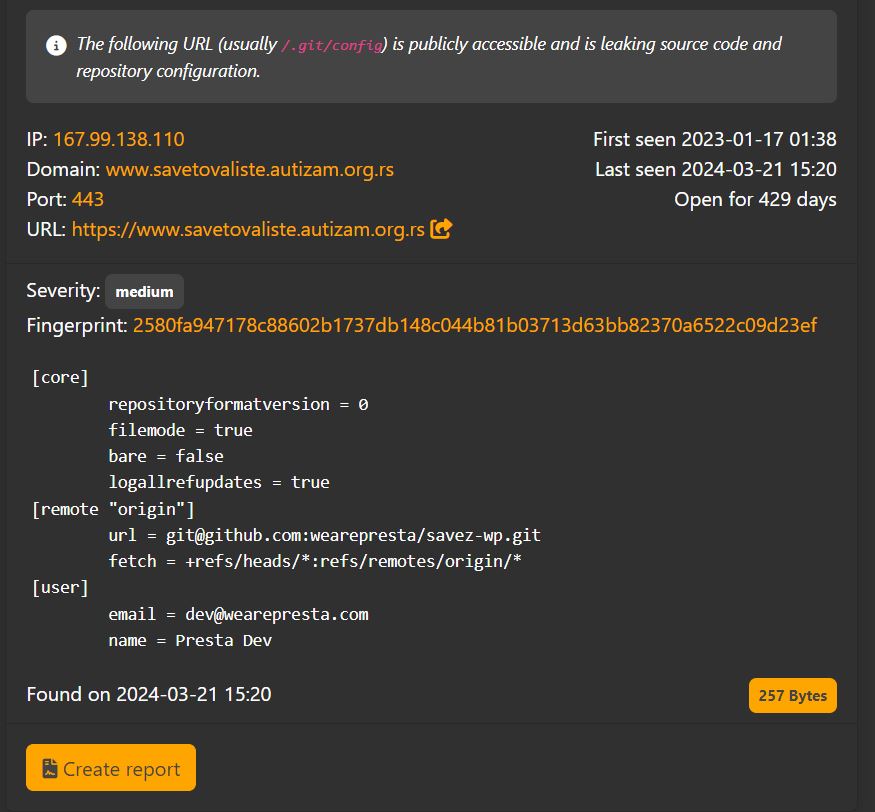Click the info circle icon in the notice

56,45
